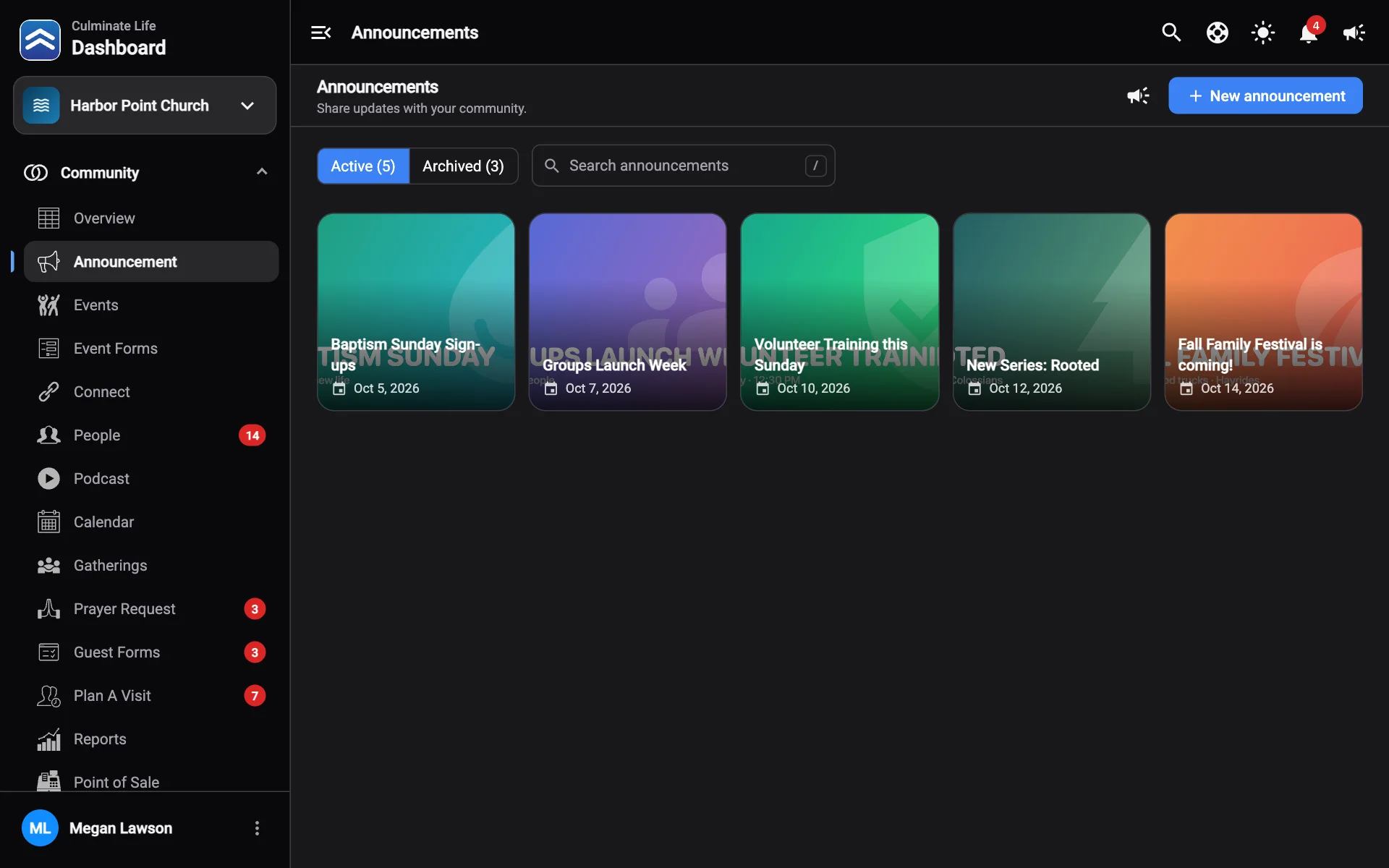Open Plan A Visit

(151, 695)
